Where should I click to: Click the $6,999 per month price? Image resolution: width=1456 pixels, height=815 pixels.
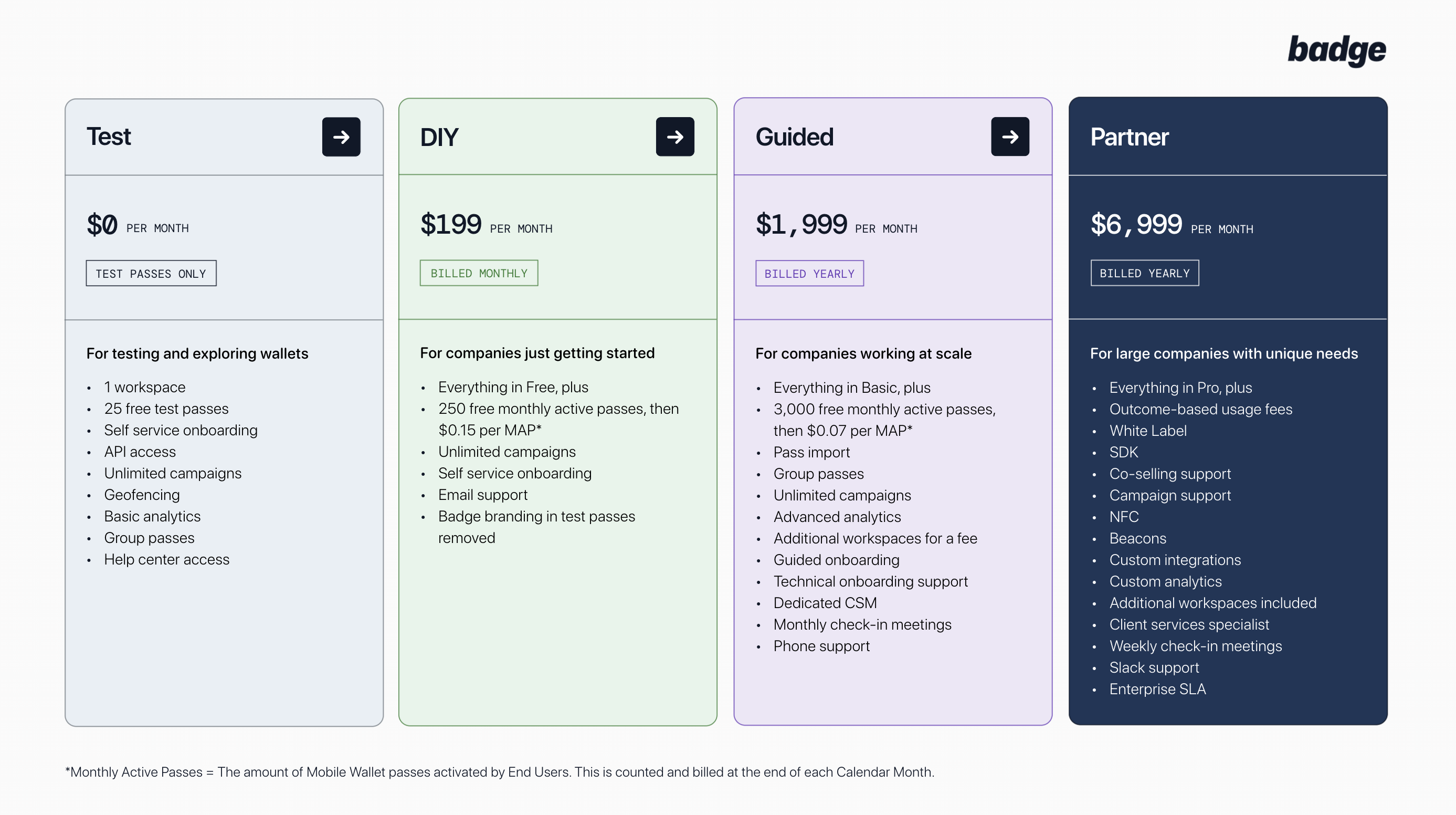[1171, 225]
